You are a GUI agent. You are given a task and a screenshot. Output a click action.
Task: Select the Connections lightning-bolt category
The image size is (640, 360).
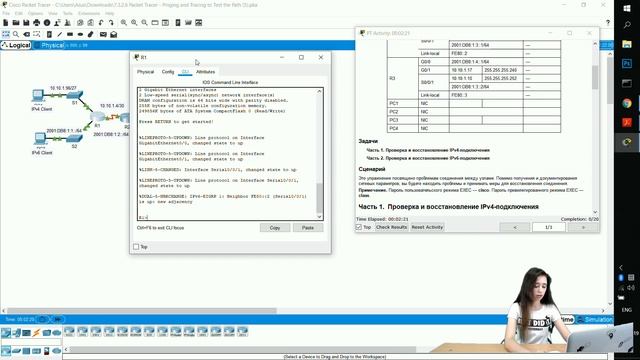tap(36, 333)
